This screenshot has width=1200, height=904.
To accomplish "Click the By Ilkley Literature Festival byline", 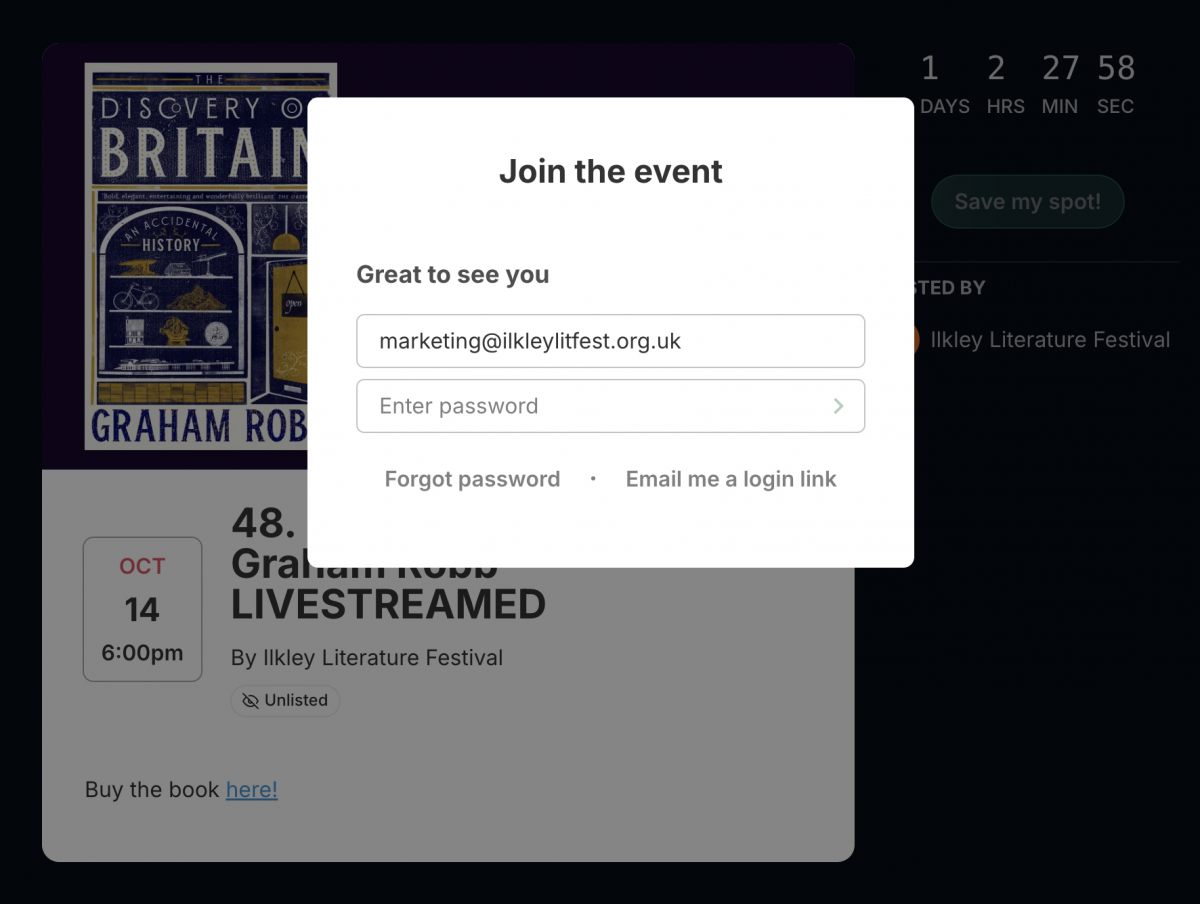I will tap(366, 658).
